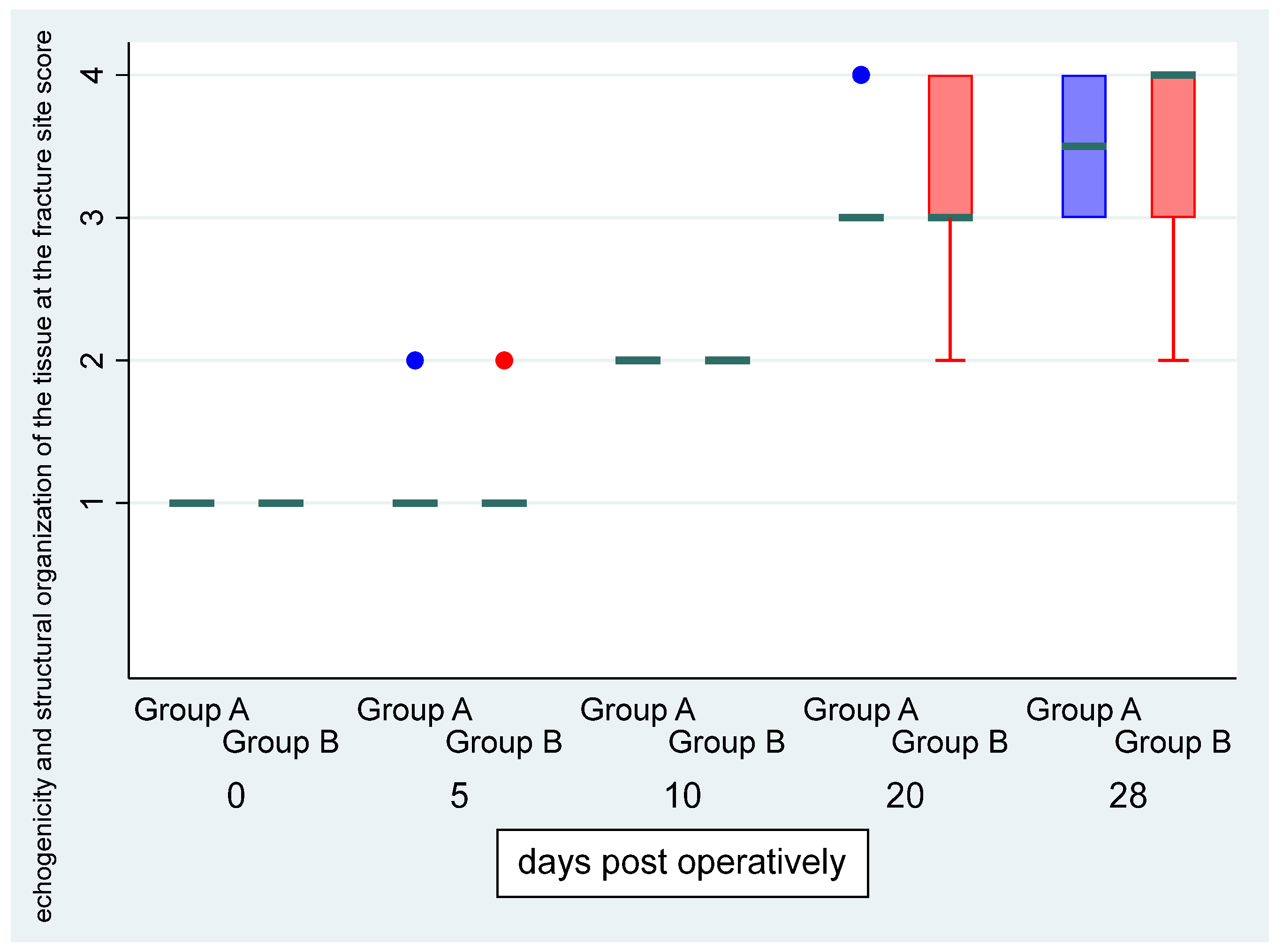The image size is (1283, 952).
Task: Click the x-axis day label 5
Action: (459, 796)
